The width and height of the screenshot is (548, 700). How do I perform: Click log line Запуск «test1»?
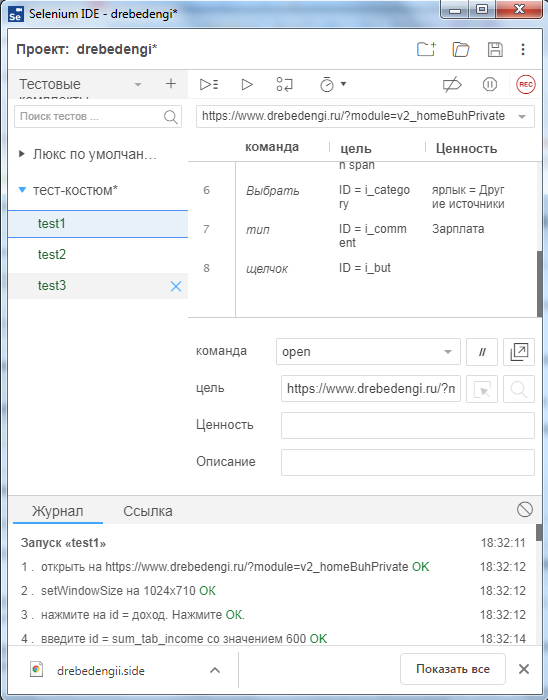[63, 543]
